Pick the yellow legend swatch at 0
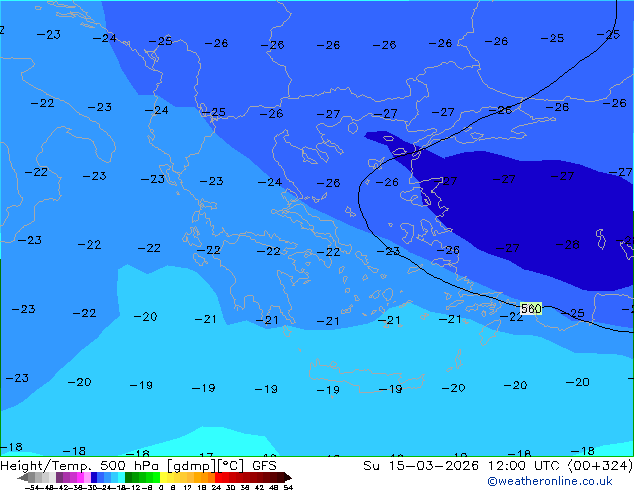634x490 pixels. pyautogui.click(x=163, y=477)
